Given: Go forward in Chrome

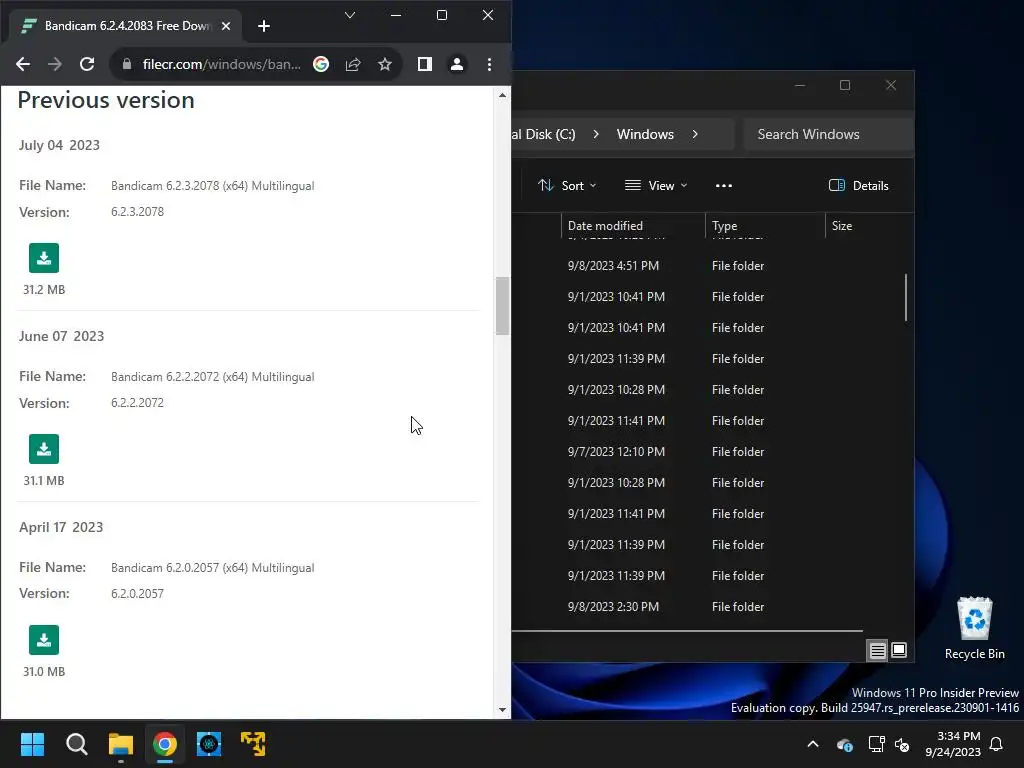Looking at the screenshot, I should pos(55,64).
